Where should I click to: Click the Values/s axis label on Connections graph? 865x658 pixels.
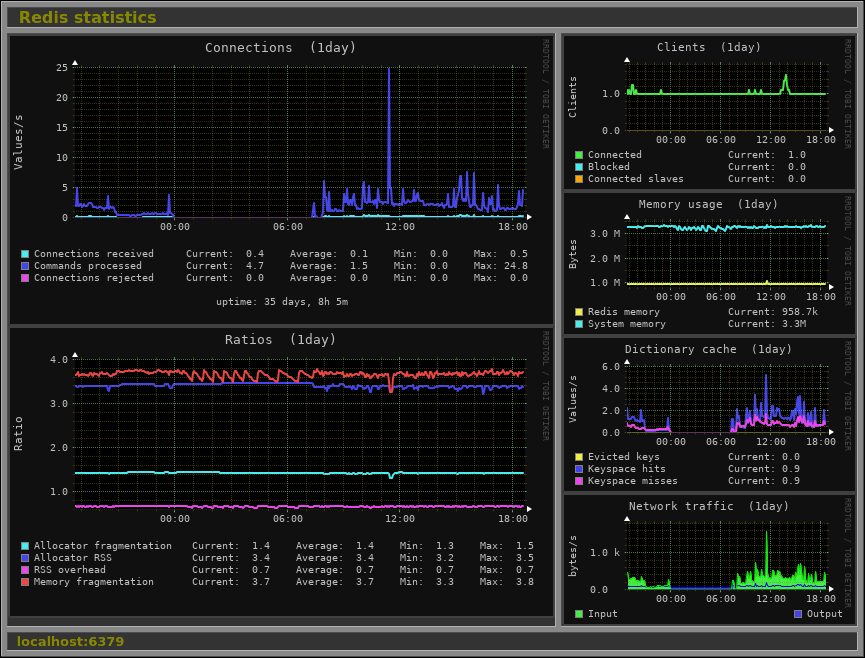[18, 142]
